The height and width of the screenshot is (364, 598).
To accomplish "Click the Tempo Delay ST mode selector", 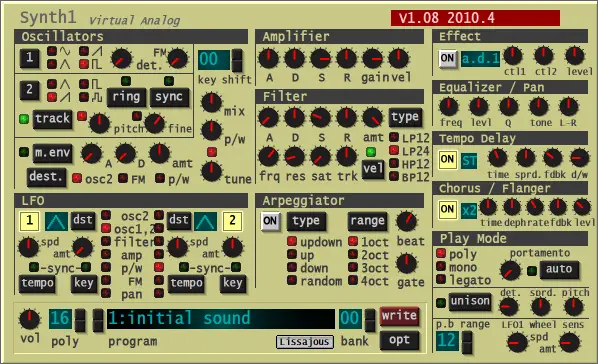I will 469,161.
